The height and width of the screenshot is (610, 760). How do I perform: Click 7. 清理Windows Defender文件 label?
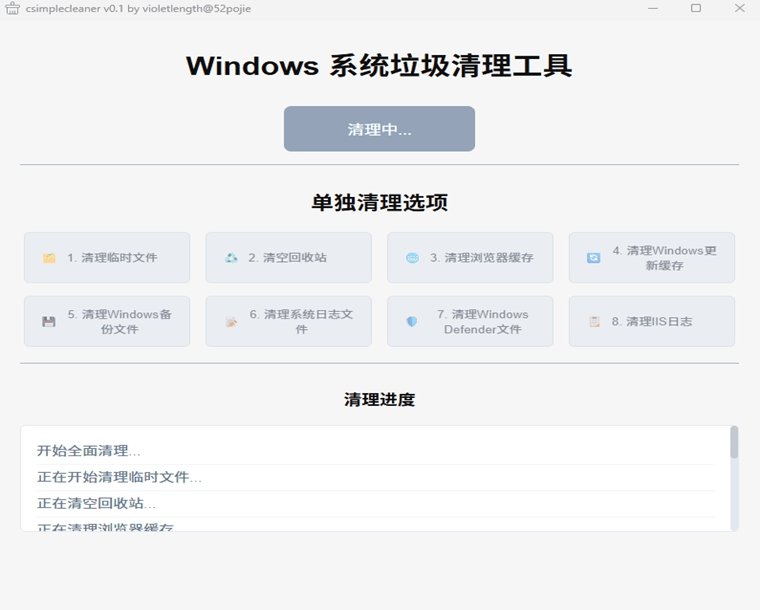pos(482,321)
